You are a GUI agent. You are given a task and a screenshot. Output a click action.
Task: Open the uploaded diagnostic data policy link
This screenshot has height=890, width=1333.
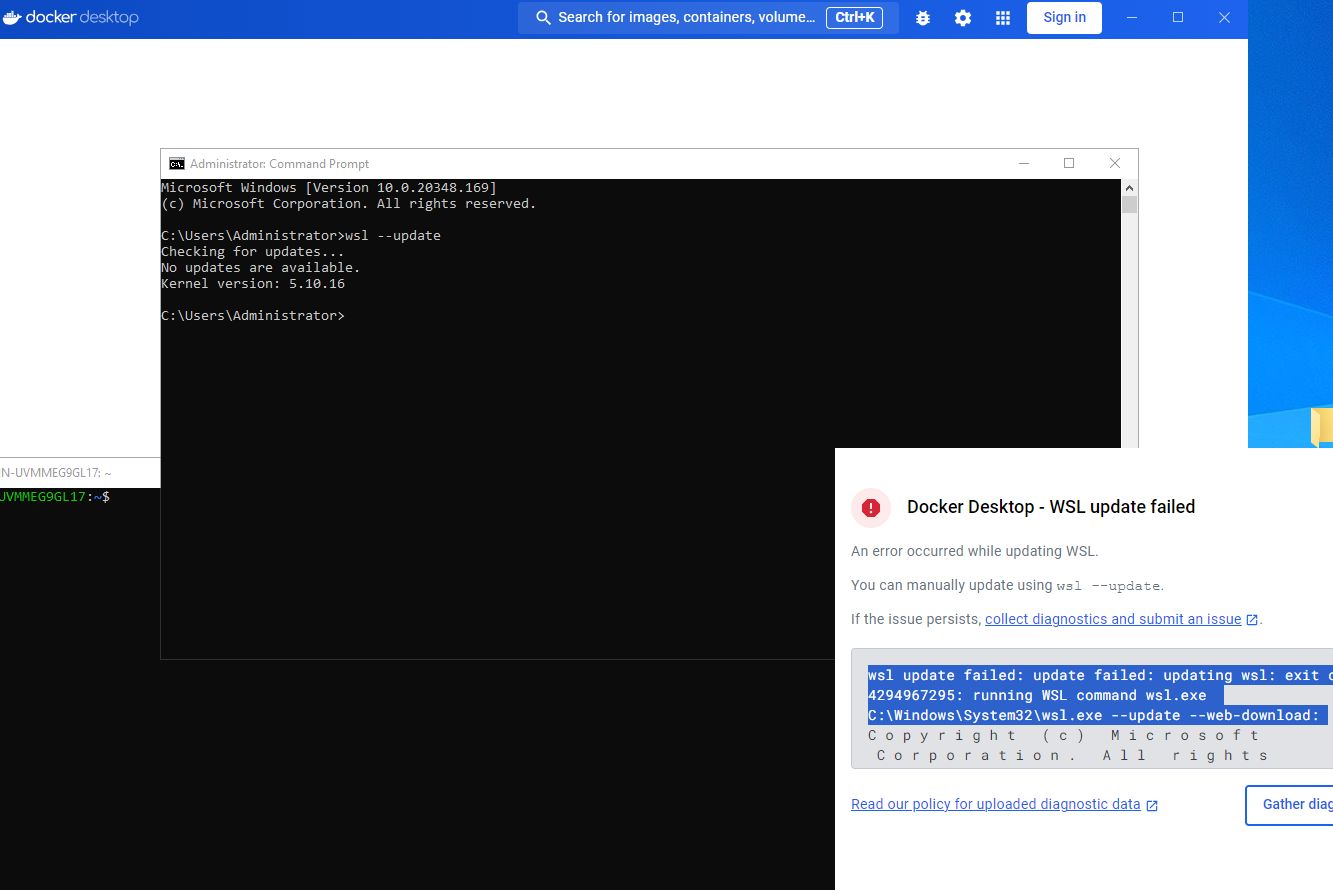(x=995, y=804)
